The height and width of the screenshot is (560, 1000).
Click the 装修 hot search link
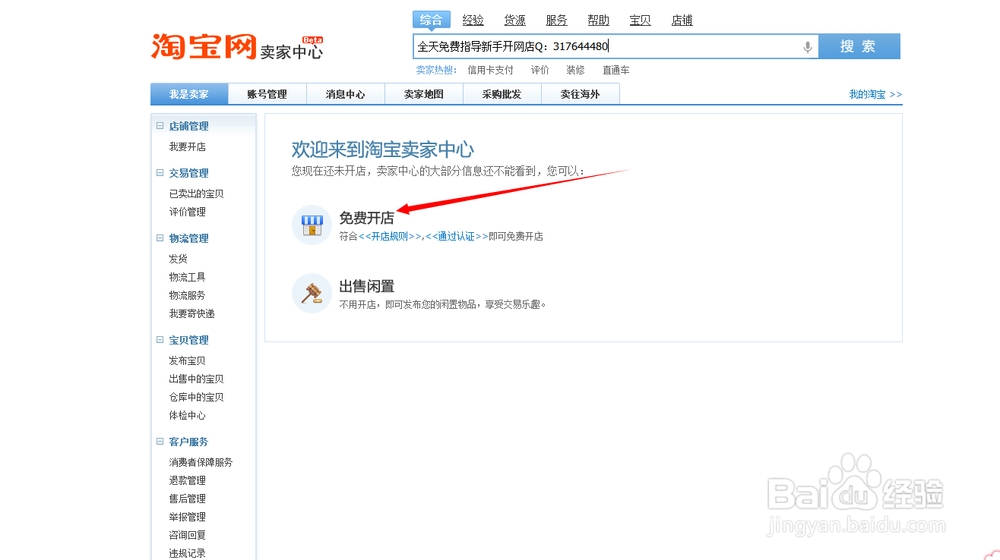[x=575, y=70]
